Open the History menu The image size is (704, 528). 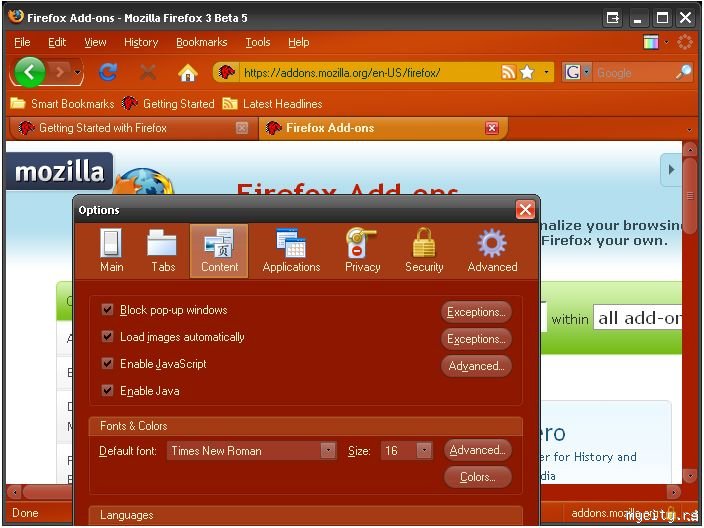click(141, 42)
